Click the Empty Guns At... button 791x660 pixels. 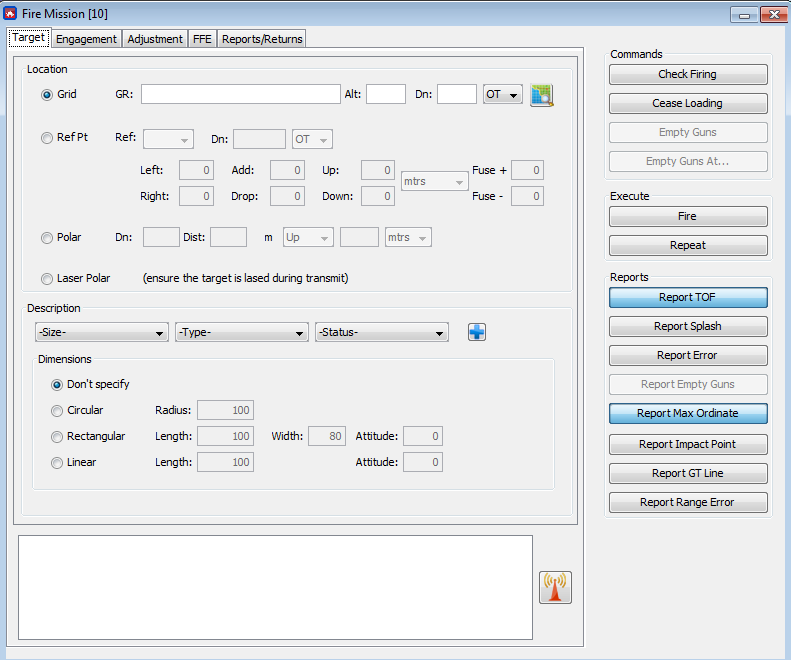(688, 161)
